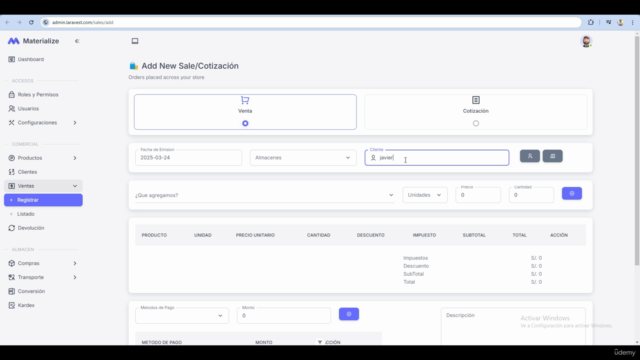Click the SUBTOTAL column header
The image size is (640, 360).
(x=474, y=235)
